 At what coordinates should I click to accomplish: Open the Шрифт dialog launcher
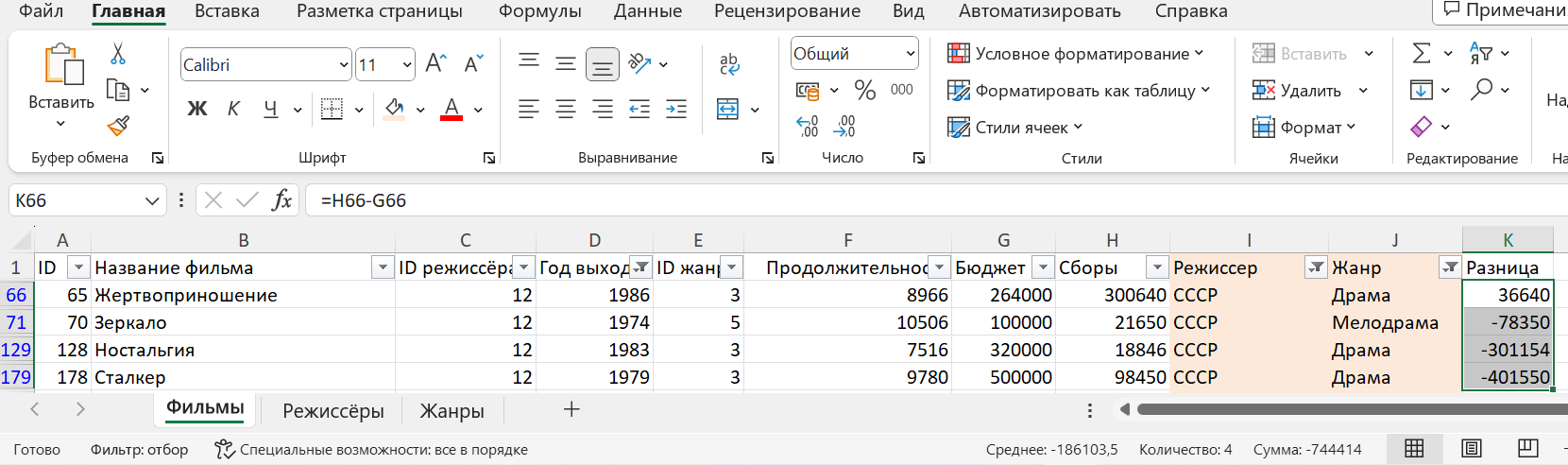[489, 158]
